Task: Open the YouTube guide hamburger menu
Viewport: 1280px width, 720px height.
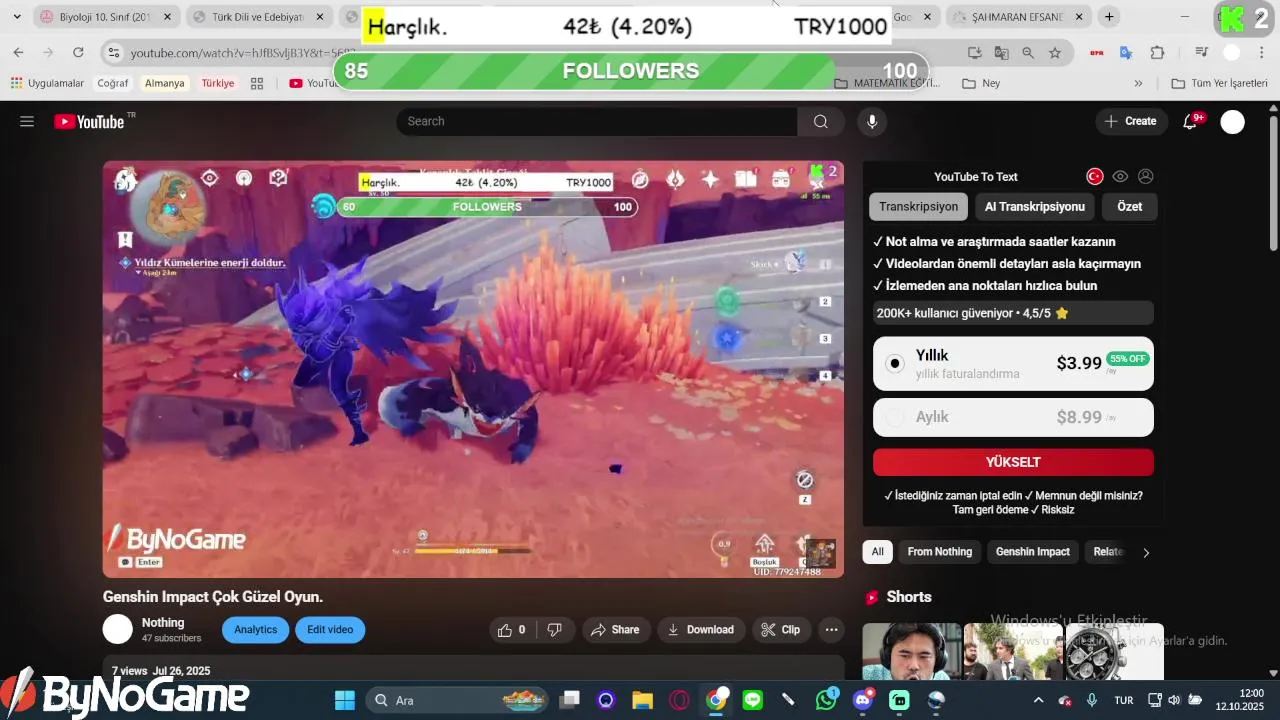Action: click(27, 121)
